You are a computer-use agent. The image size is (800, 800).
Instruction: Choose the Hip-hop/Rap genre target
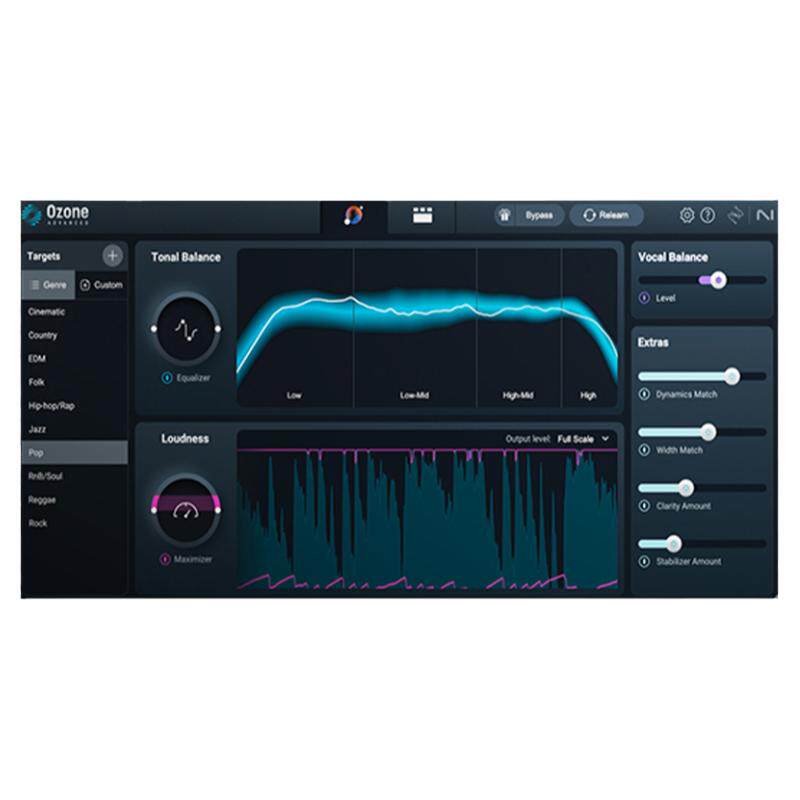tap(74, 406)
